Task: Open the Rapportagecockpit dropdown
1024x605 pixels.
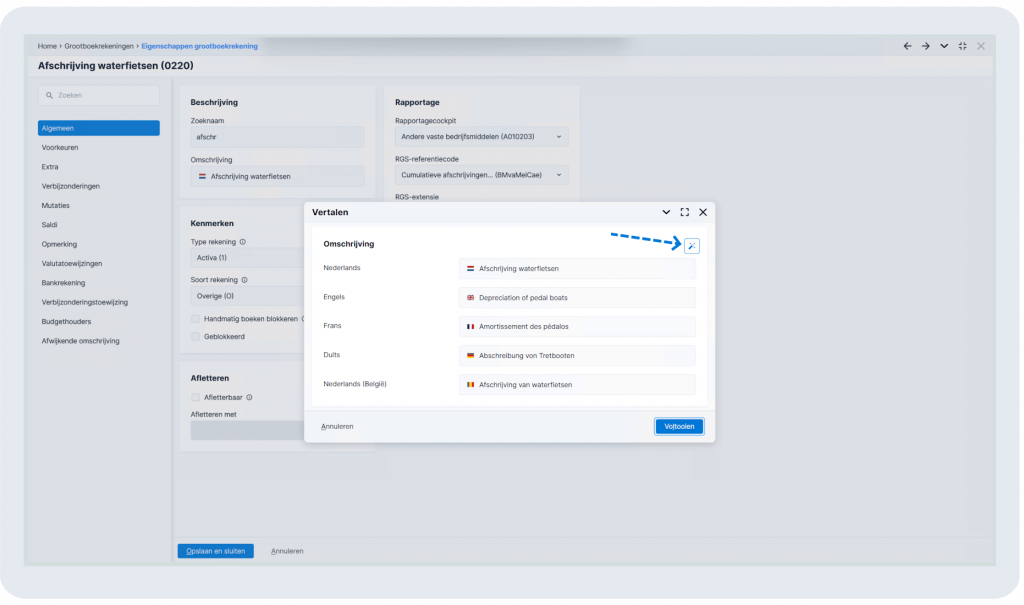Action: (481, 137)
